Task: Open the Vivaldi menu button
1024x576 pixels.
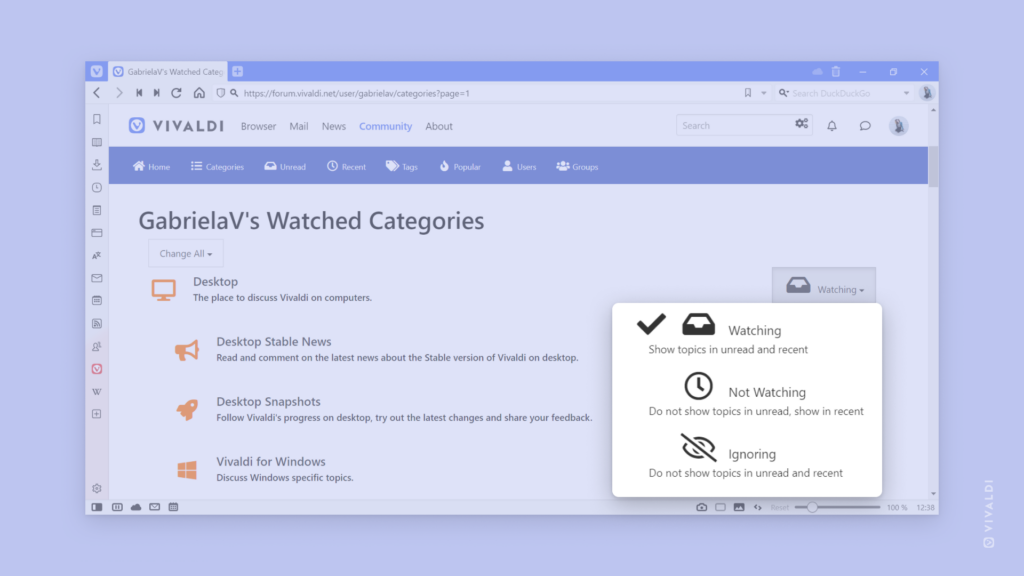Action: pos(97,71)
